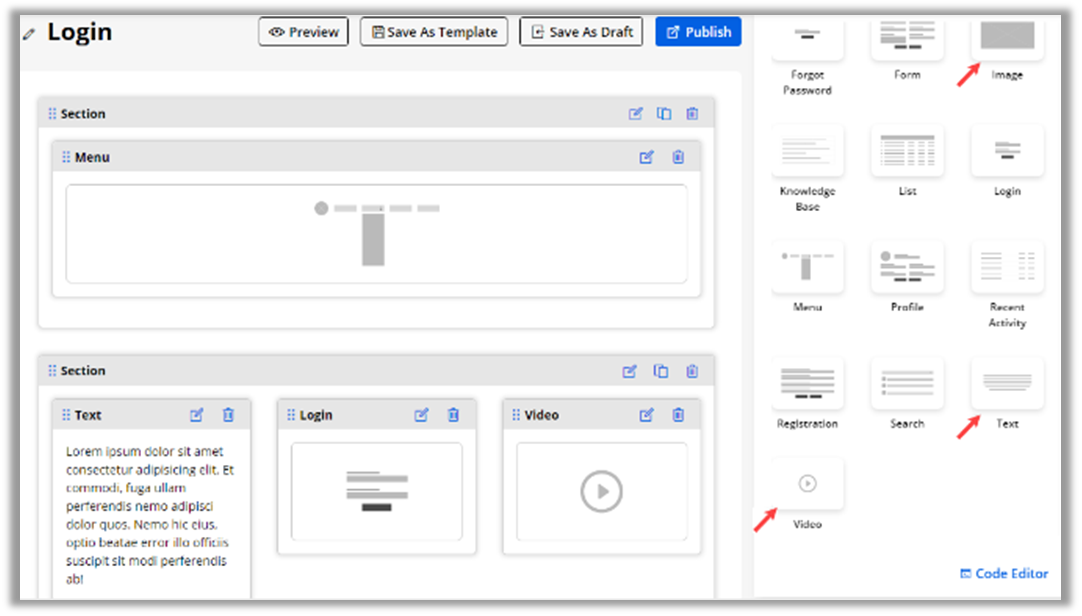Duplicate the second Section
This screenshot has height=616, width=1082.
pos(661,371)
